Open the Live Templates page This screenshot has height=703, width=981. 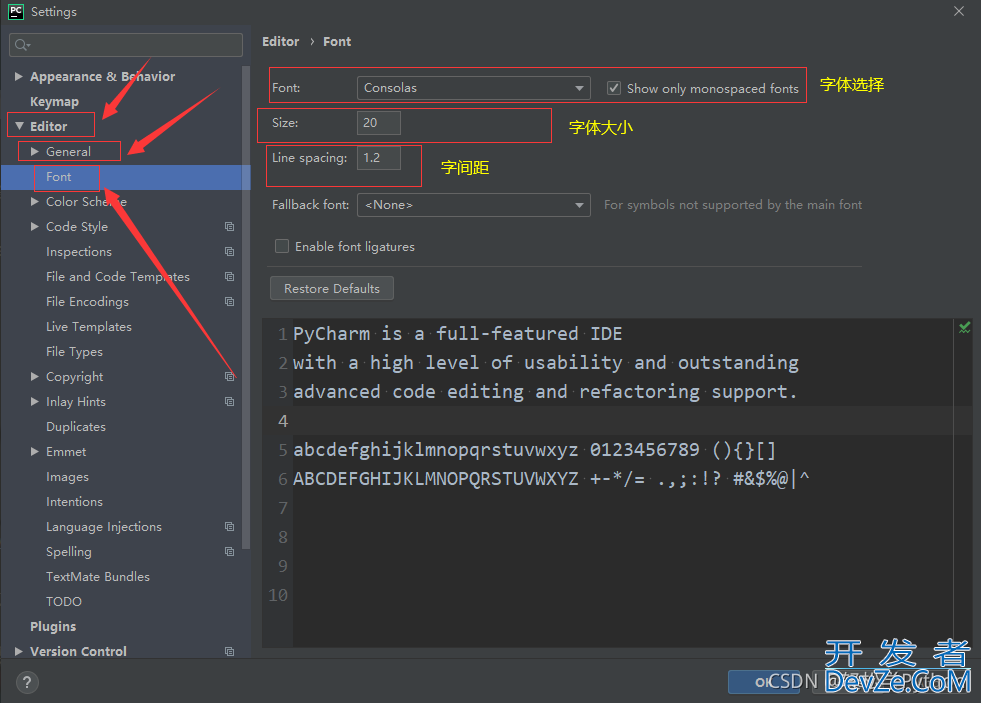tap(89, 326)
